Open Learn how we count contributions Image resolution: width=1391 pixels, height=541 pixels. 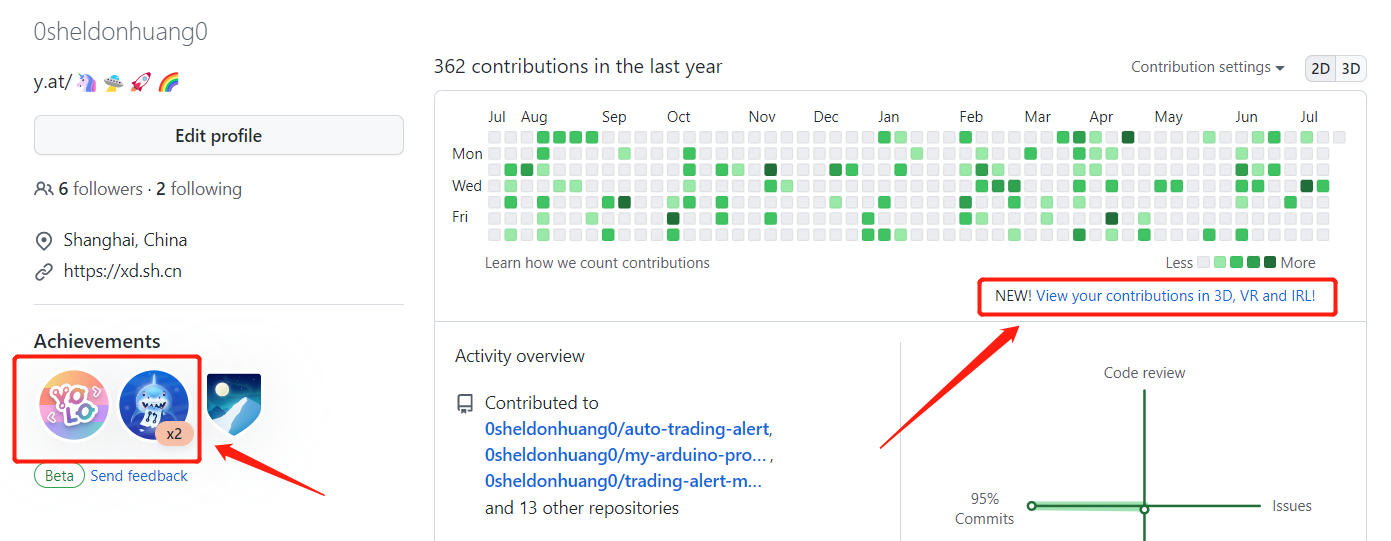[597, 263]
